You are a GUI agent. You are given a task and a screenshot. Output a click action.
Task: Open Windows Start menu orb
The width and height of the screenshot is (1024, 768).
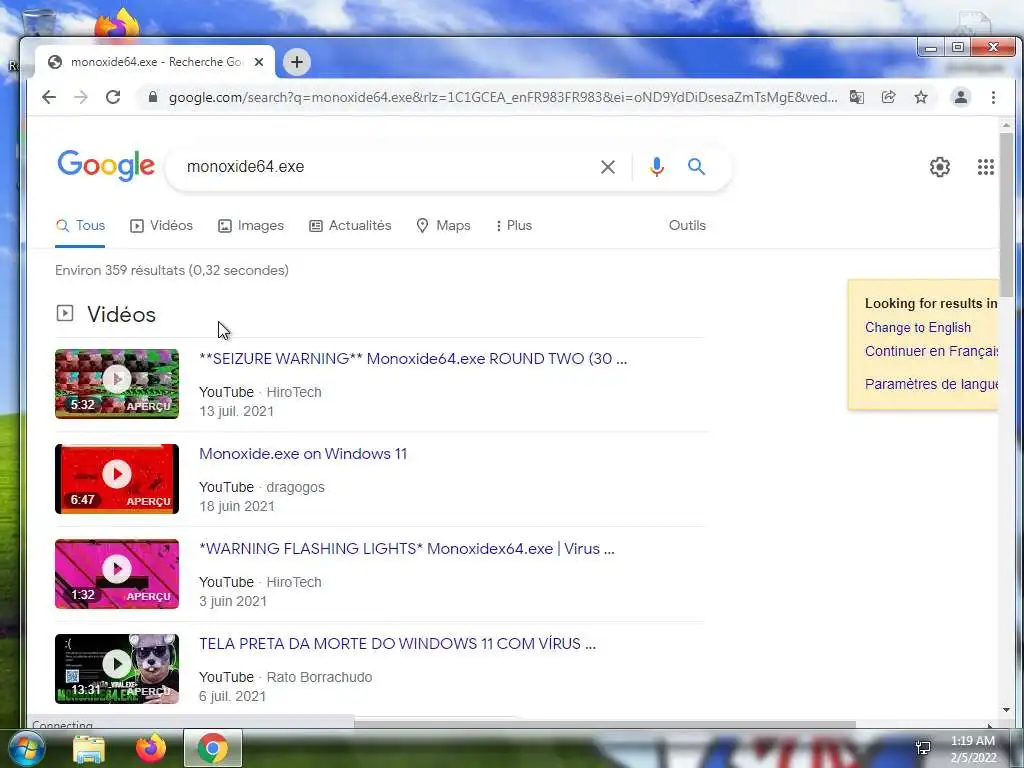point(26,748)
